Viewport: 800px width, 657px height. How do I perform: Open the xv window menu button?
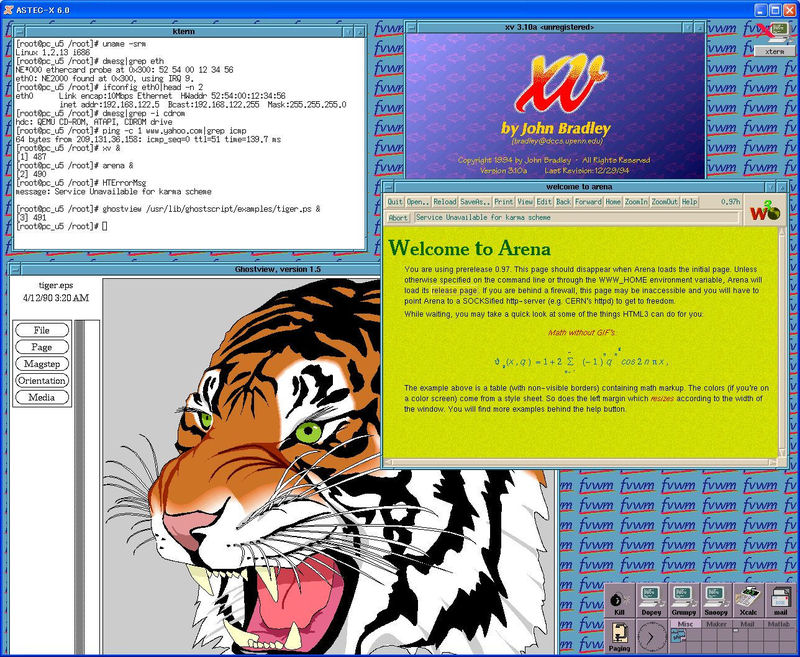pos(411,28)
